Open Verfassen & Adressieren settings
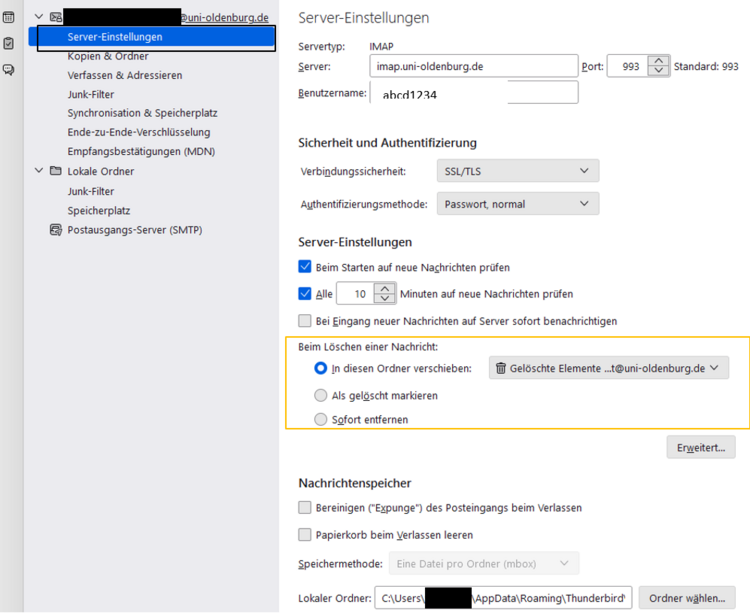 [125, 76]
